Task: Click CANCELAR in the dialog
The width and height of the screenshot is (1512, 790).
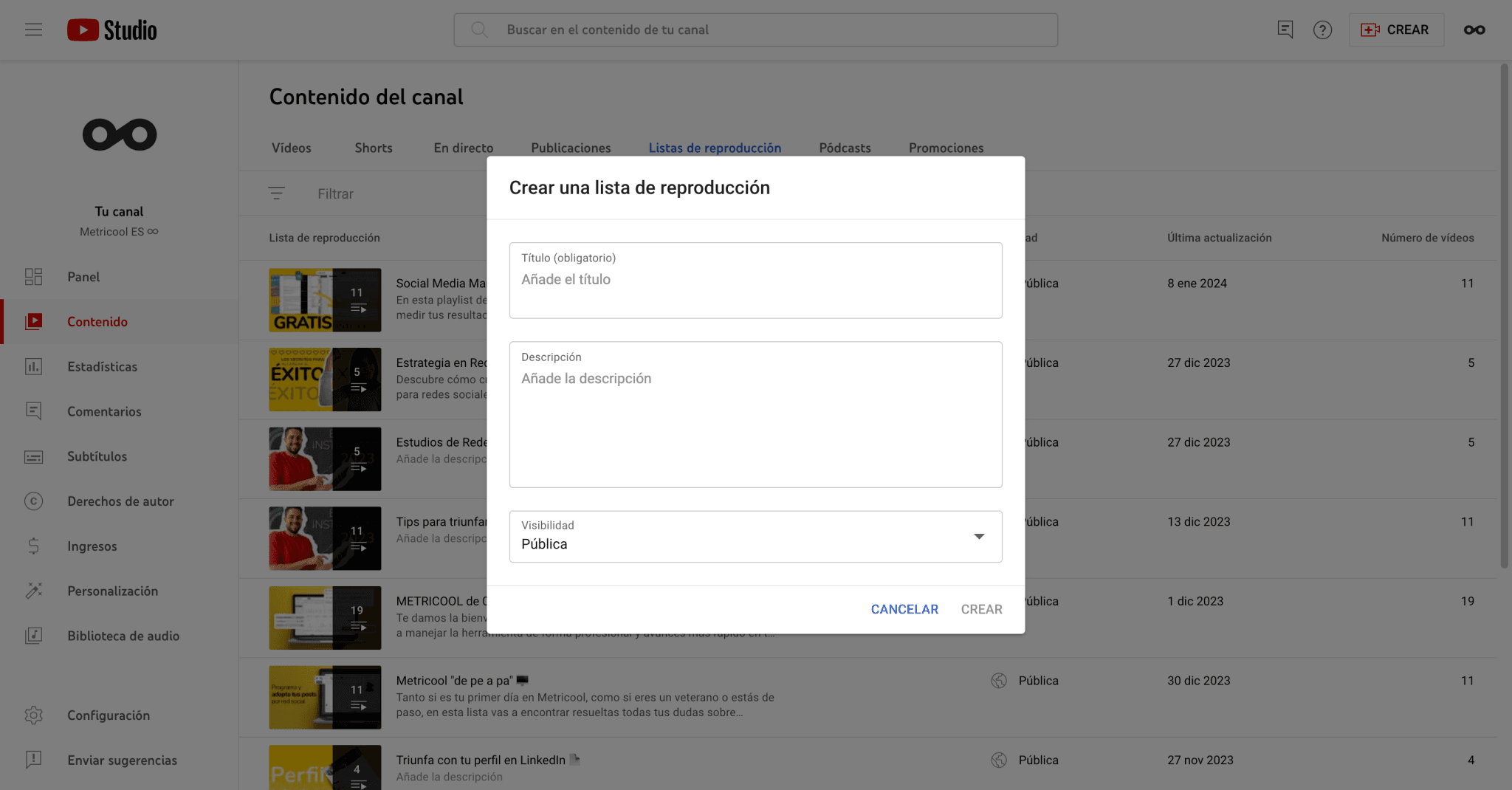Action: [904, 609]
